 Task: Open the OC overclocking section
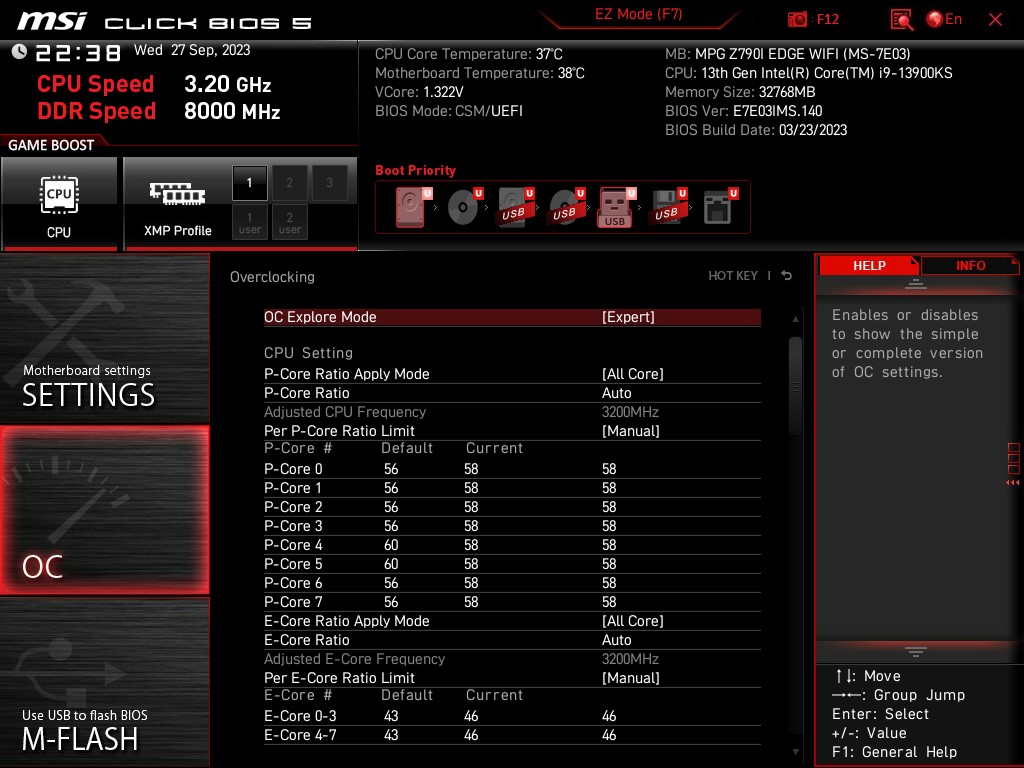click(x=104, y=510)
